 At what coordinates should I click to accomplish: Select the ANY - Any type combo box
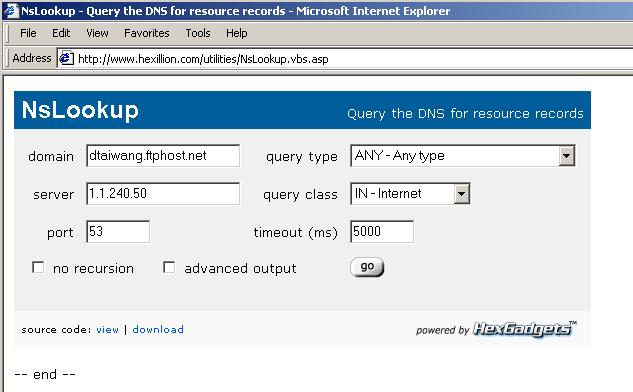[463, 156]
